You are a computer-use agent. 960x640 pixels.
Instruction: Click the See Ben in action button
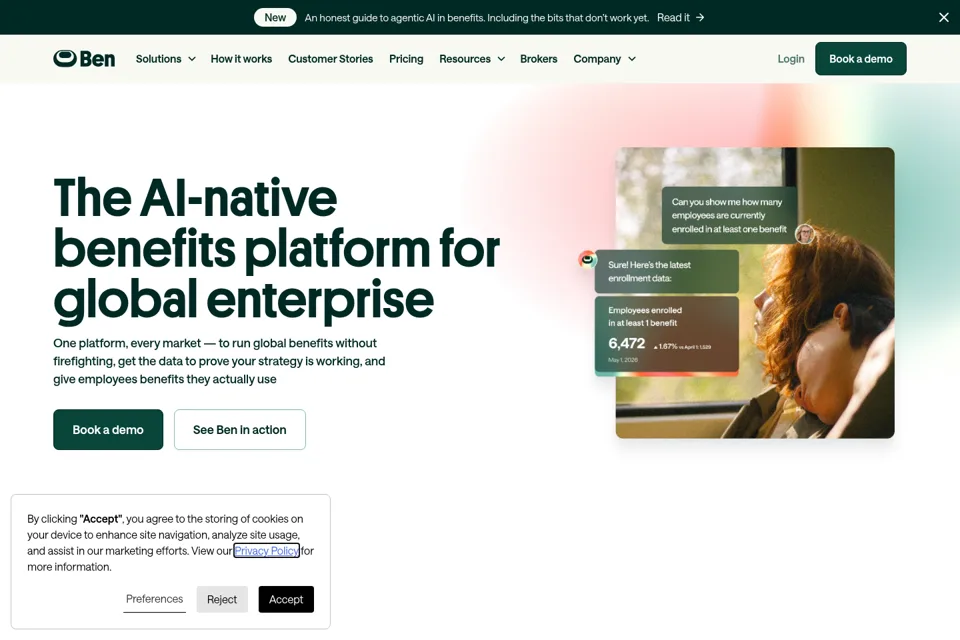click(x=239, y=429)
